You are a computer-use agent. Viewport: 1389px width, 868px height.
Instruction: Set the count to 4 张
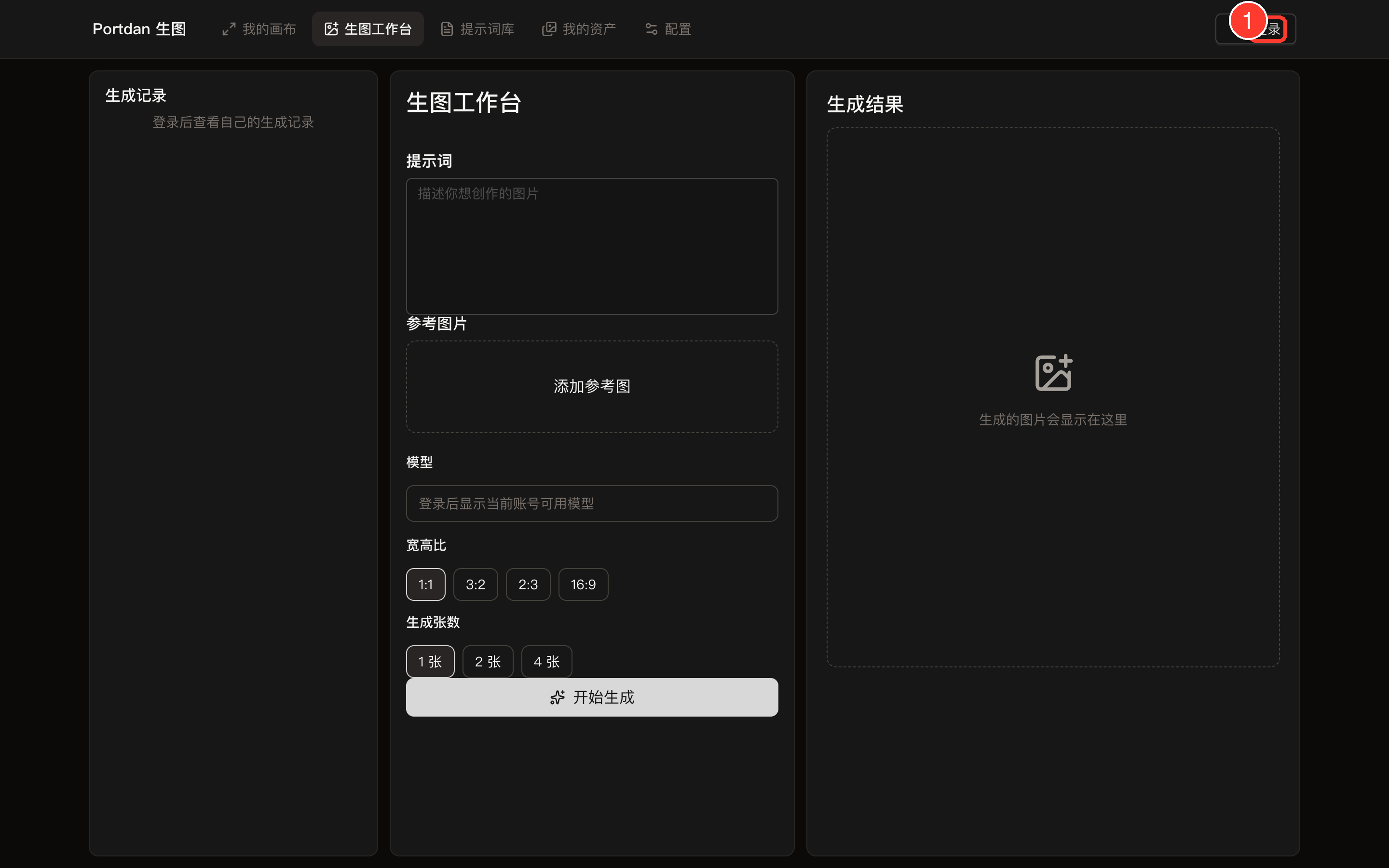(x=546, y=661)
